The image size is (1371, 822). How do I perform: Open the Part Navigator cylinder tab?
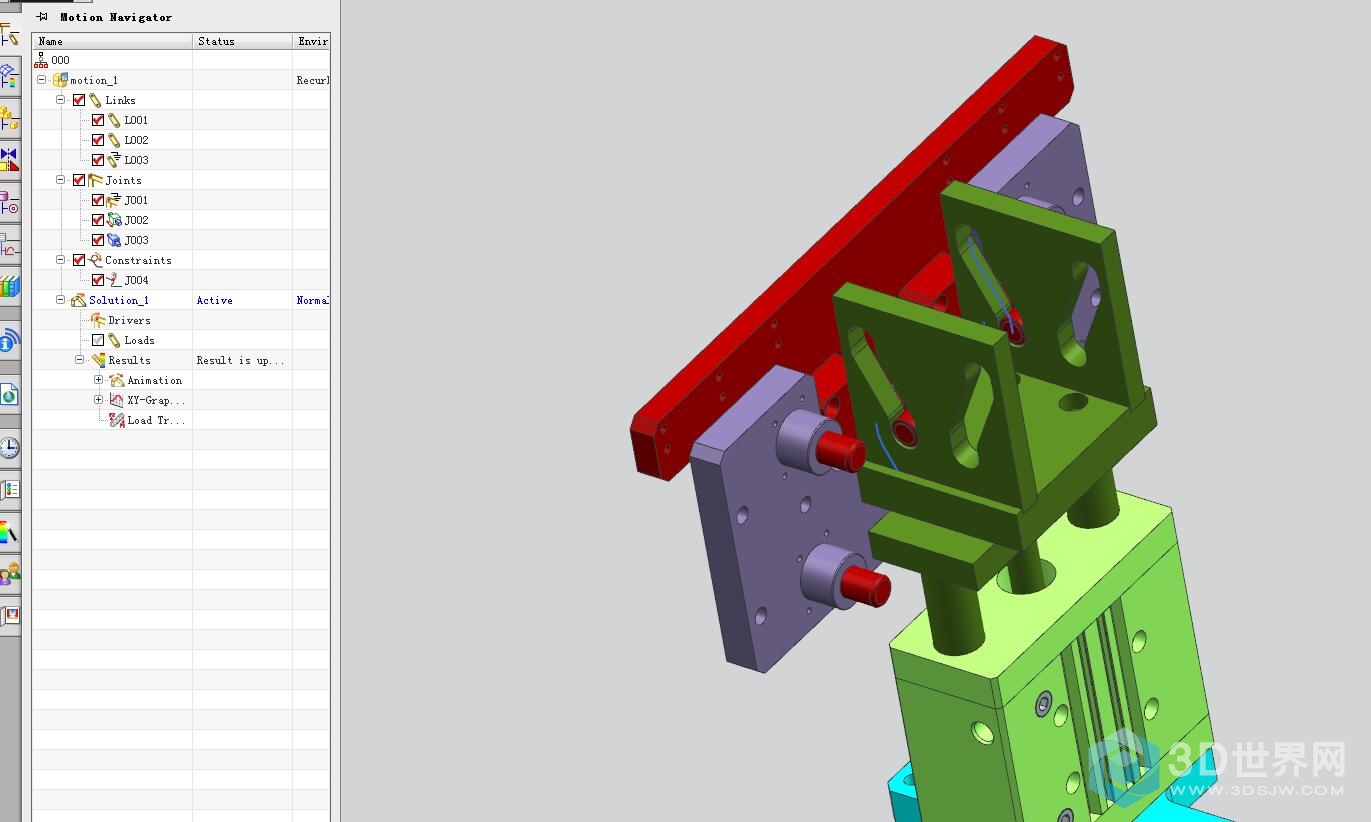[x=9, y=203]
